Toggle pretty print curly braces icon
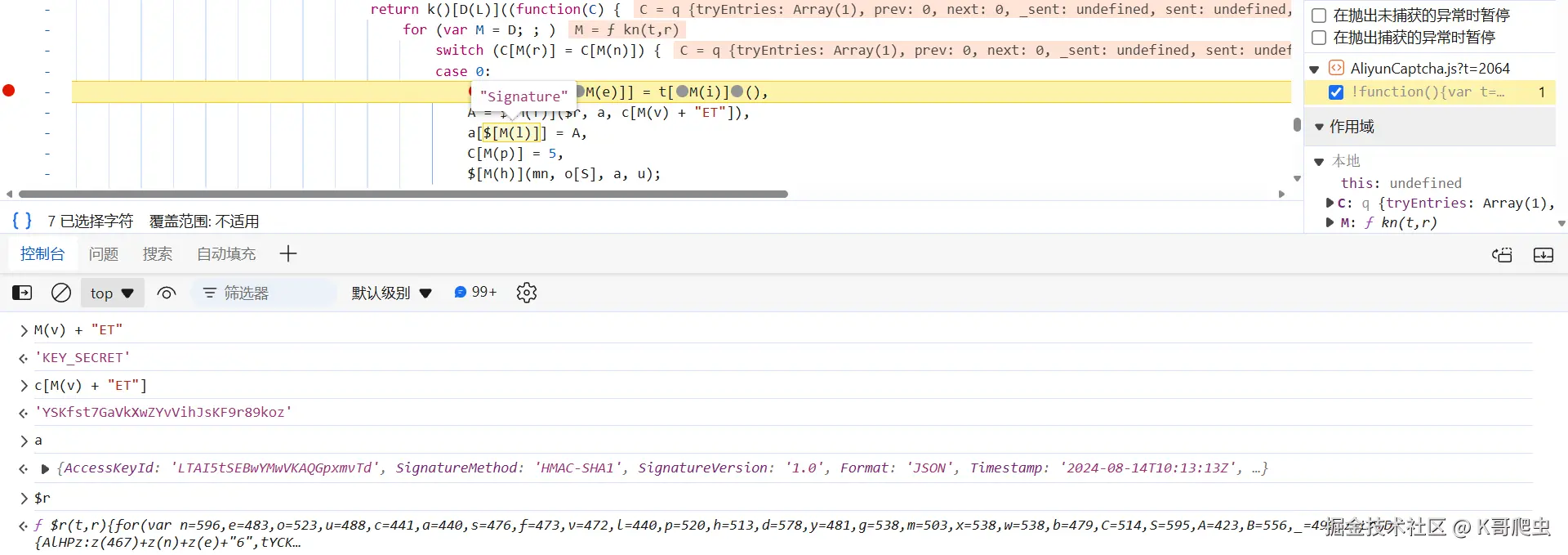This screenshot has height=555, width=1568. (x=22, y=221)
